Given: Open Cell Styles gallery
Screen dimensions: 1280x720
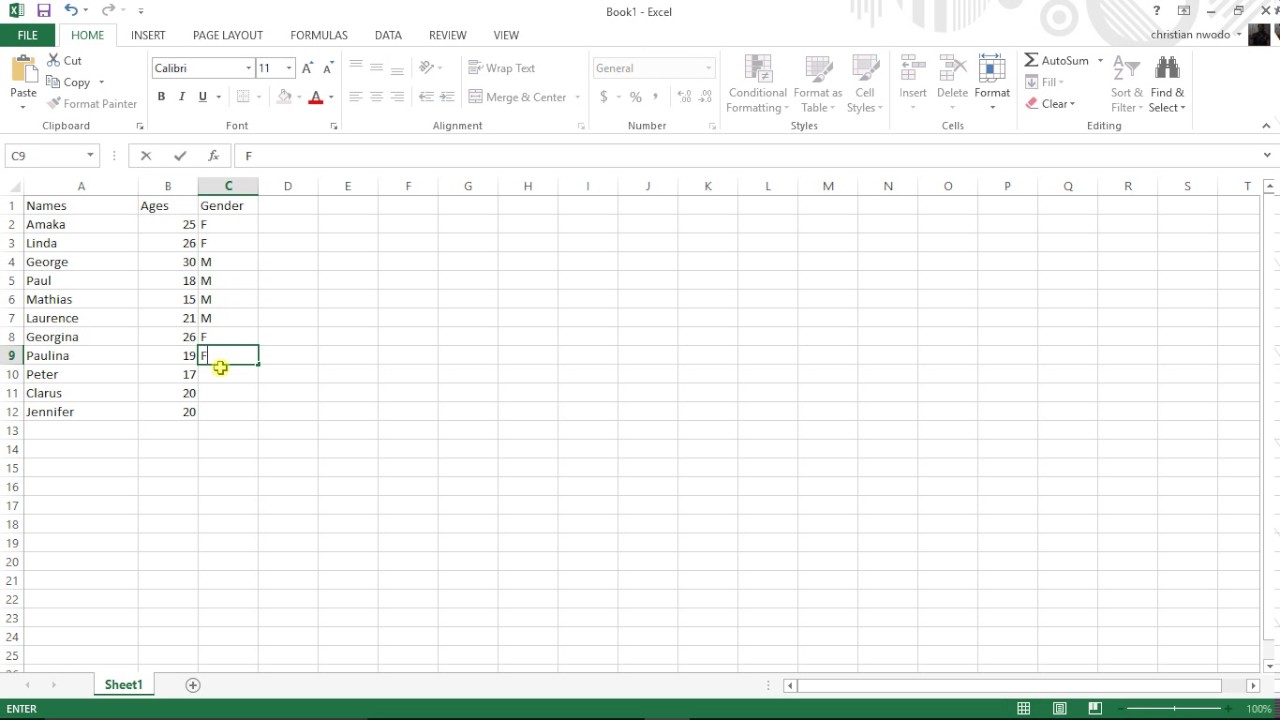Looking at the screenshot, I should click(x=865, y=84).
